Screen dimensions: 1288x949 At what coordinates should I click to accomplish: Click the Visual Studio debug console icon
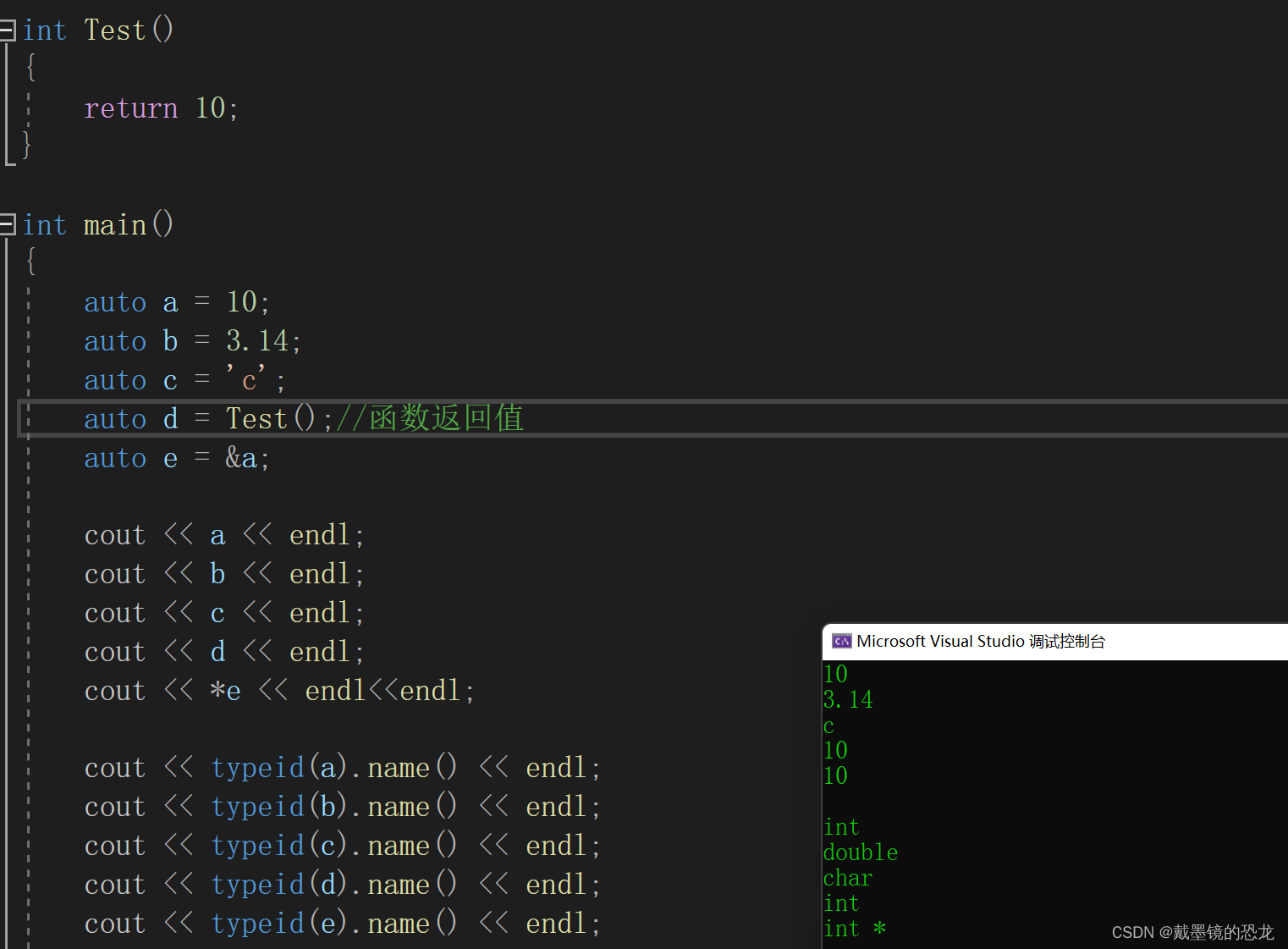coord(841,641)
